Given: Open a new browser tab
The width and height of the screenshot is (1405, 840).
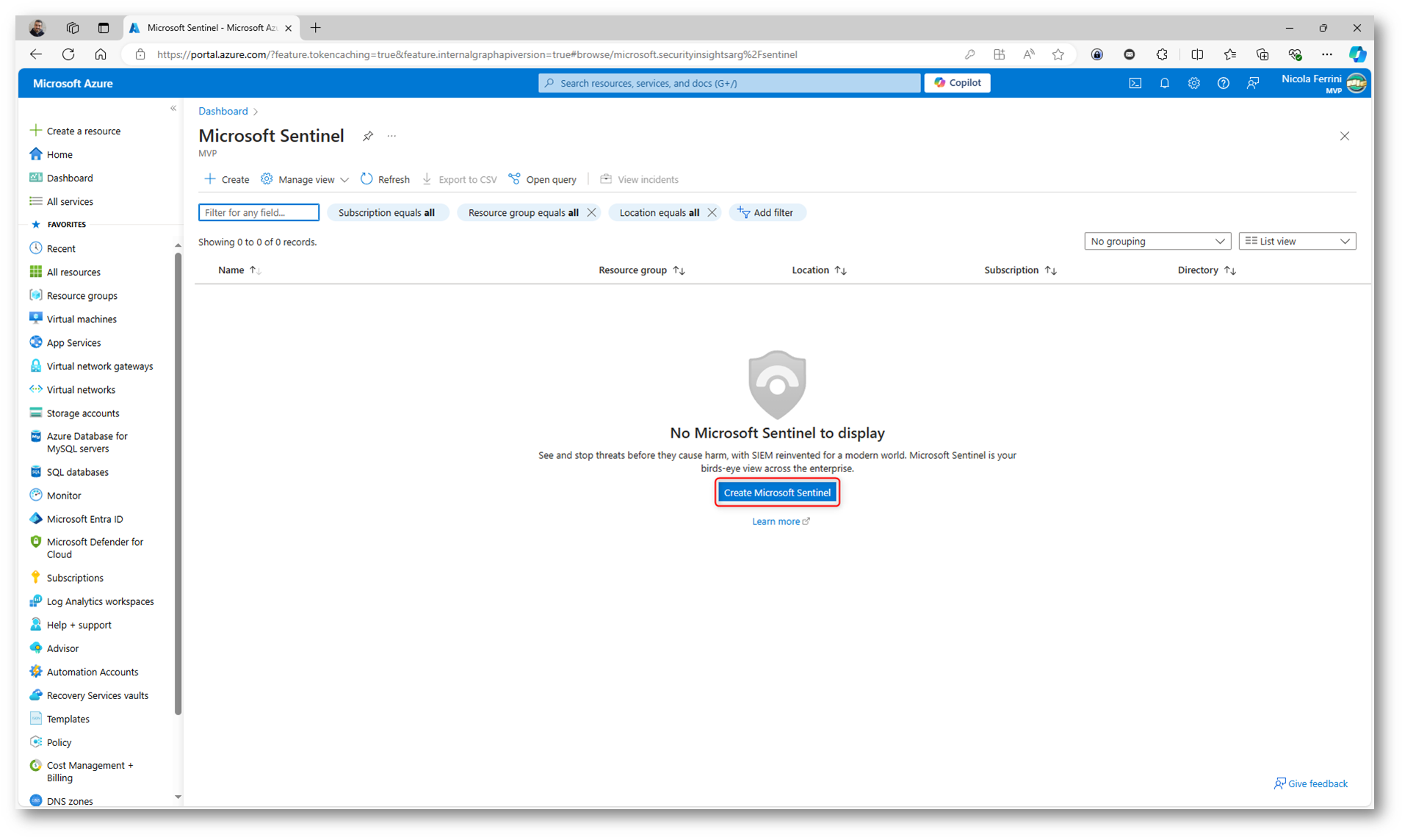Looking at the screenshot, I should [316, 28].
